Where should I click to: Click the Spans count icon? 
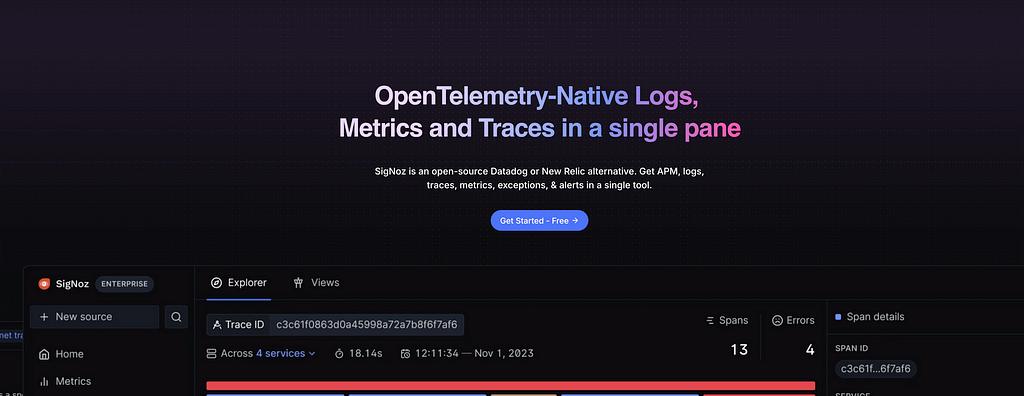click(710, 320)
